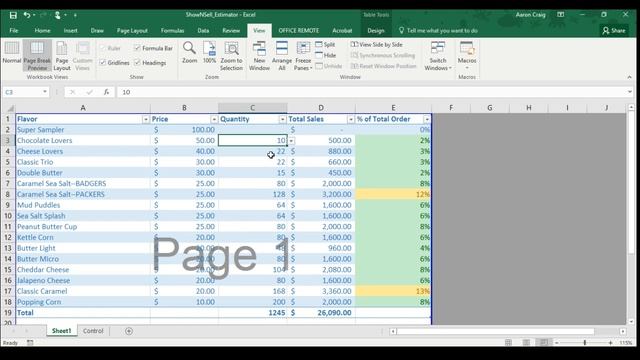The width and height of the screenshot is (640, 360).
Task: Collapse the ribbon with the chevron
Action: pos(629,77)
